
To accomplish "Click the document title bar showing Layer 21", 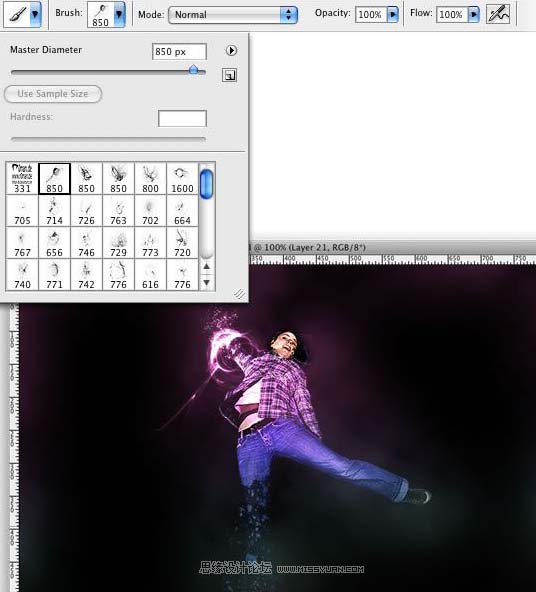I will [x=392, y=247].
